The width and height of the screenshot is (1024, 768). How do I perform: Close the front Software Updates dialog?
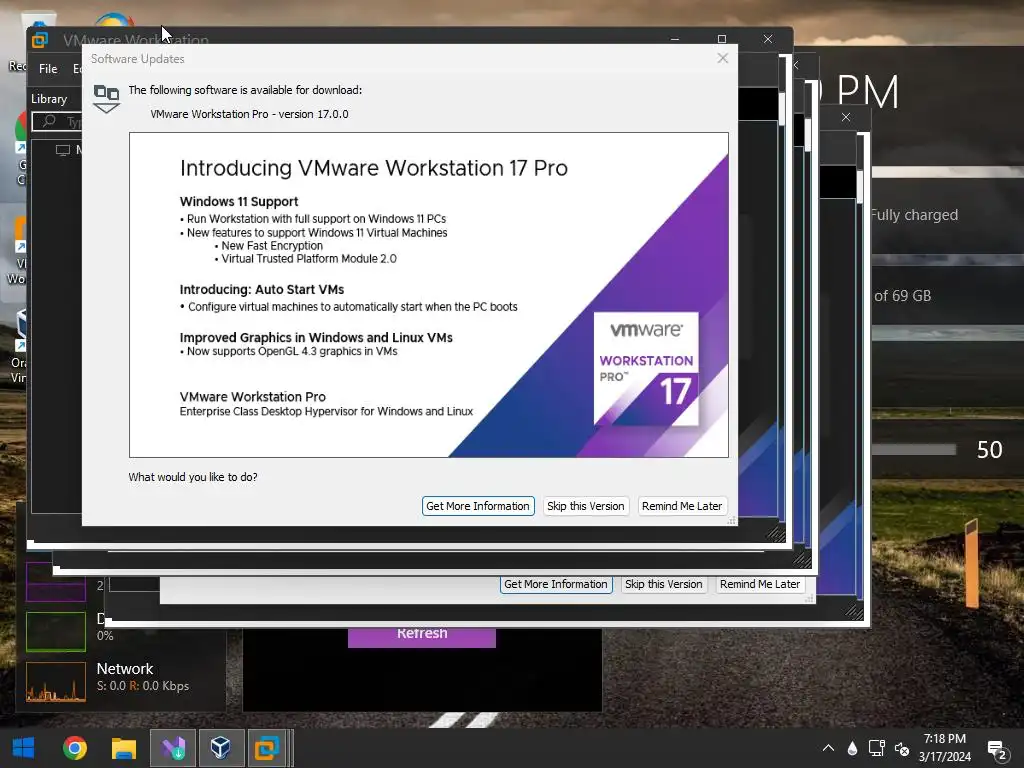point(722,58)
